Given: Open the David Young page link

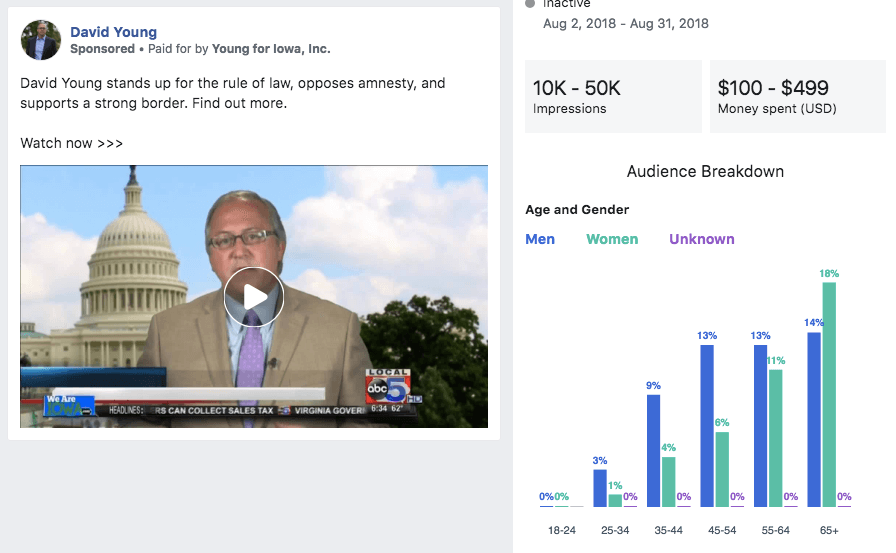Looking at the screenshot, I should point(113,32).
